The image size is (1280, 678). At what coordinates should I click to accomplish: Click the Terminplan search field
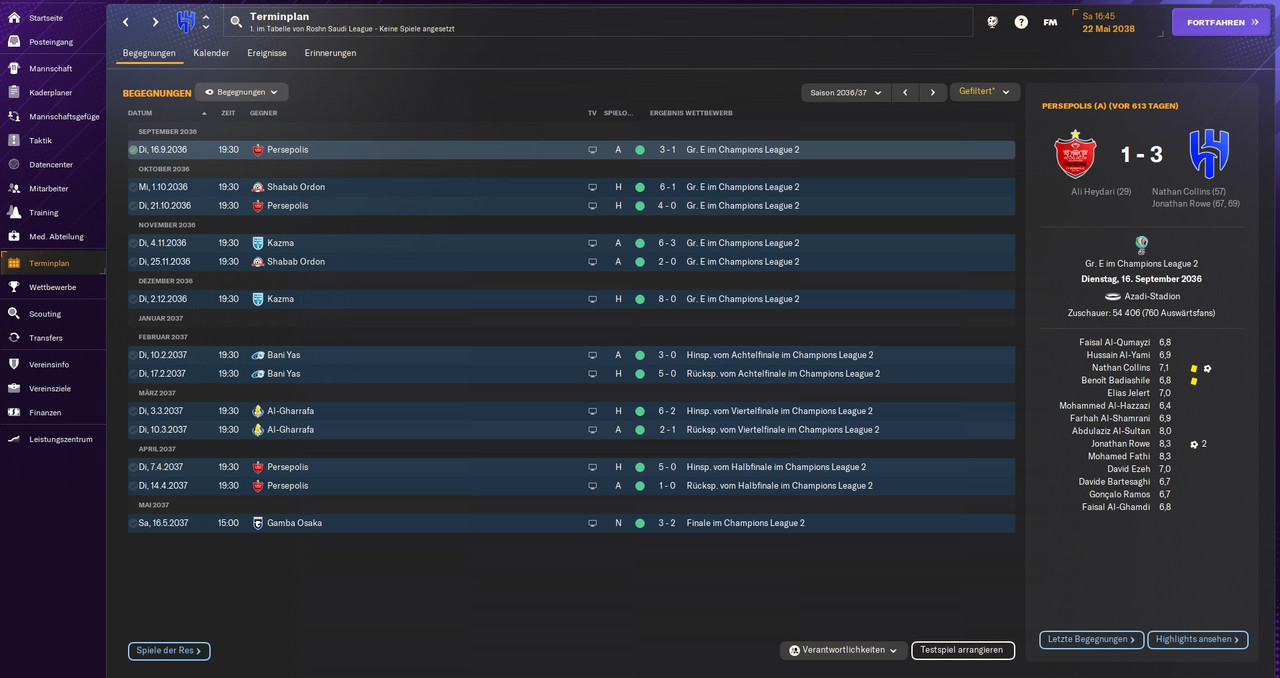tap(597, 22)
